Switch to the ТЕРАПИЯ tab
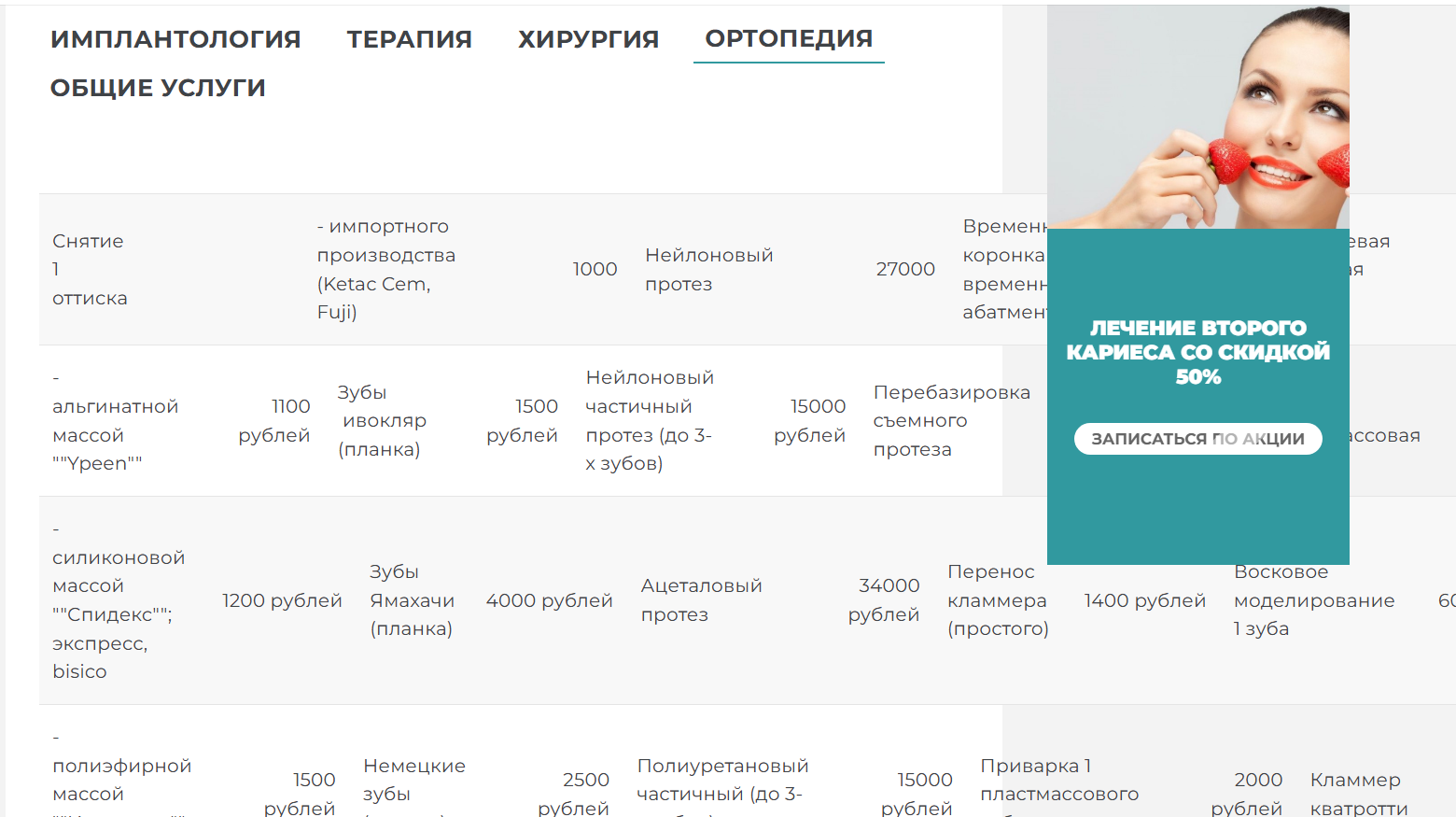 [410, 39]
